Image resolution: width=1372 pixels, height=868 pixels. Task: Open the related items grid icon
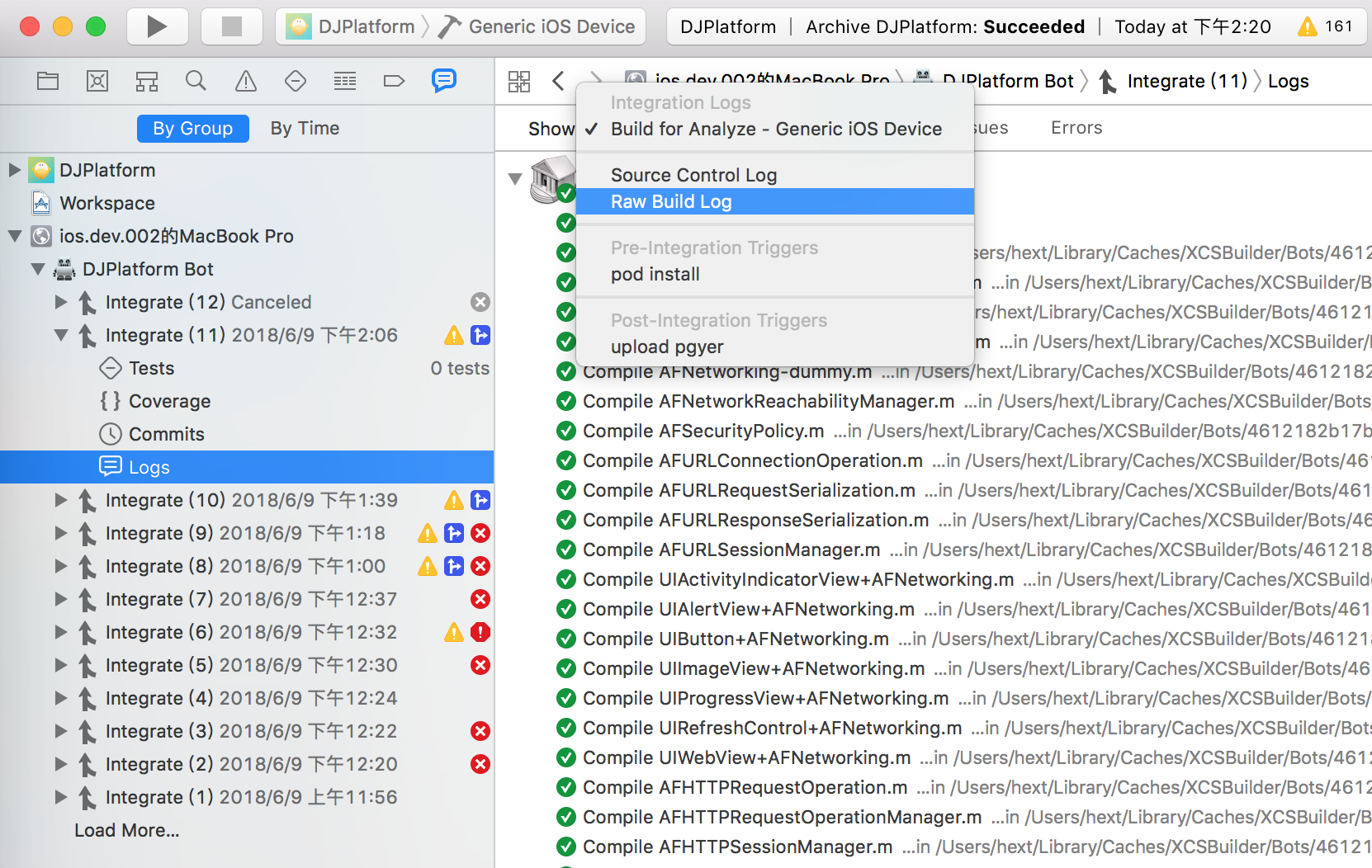[x=519, y=81]
